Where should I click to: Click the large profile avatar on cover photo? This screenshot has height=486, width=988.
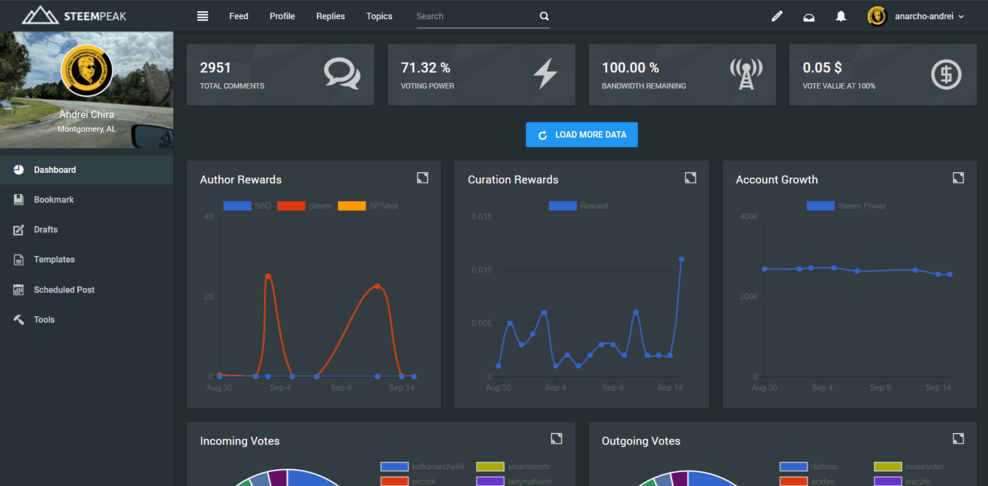pyautogui.click(x=86, y=71)
